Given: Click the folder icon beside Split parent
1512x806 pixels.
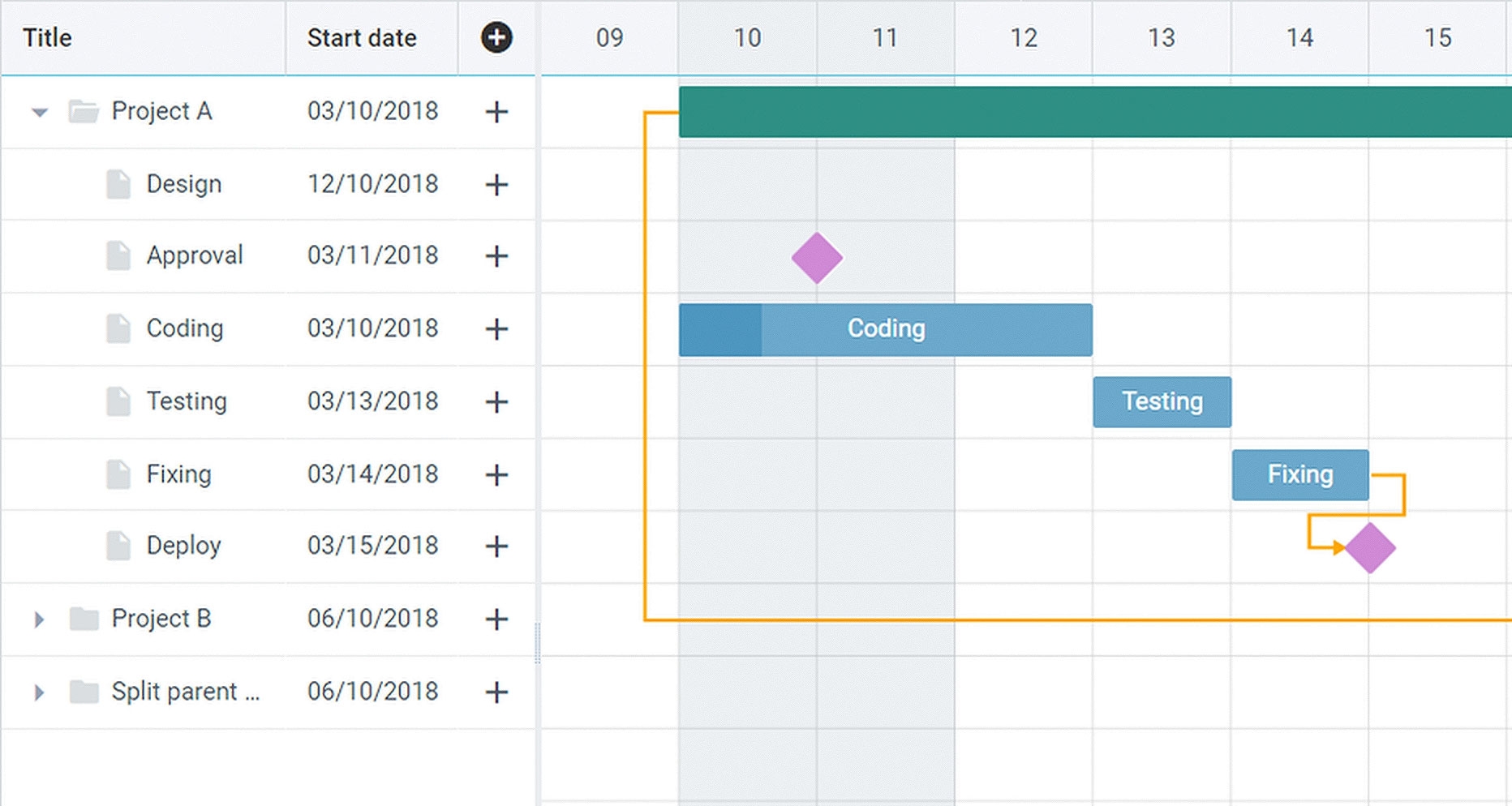Looking at the screenshot, I should 84,691.
